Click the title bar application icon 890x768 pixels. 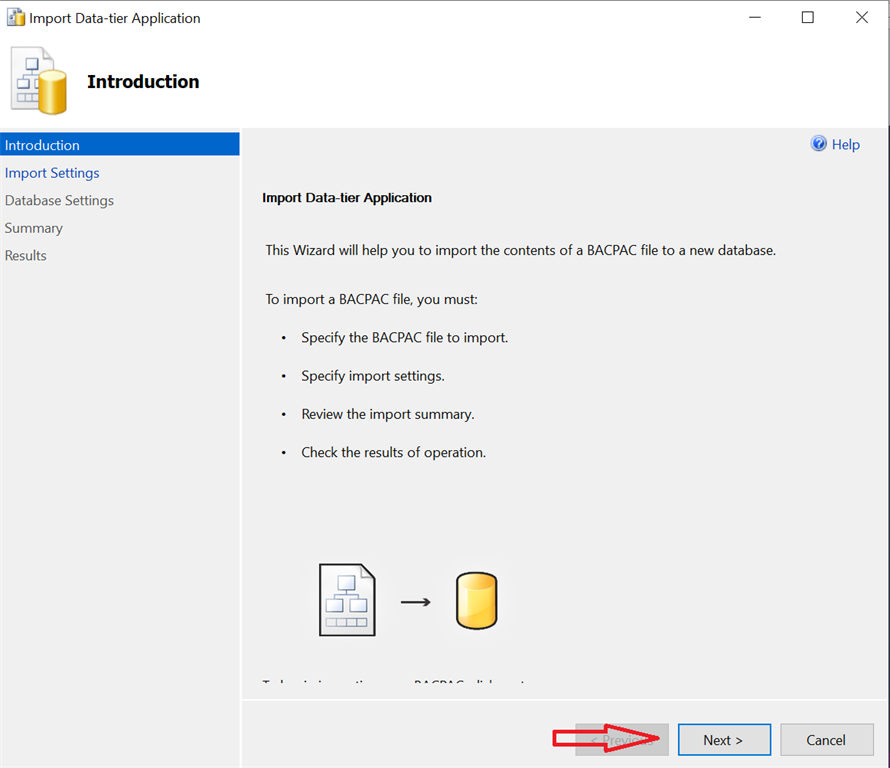coord(15,18)
